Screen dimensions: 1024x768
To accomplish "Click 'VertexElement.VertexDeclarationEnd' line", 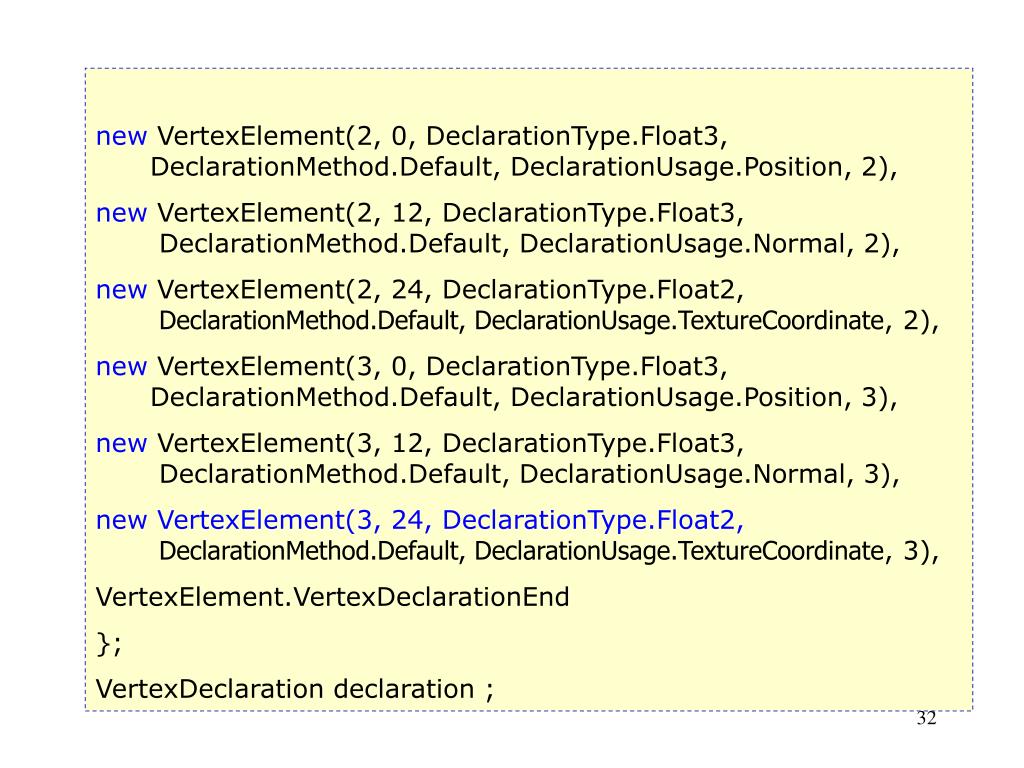I will [x=332, y=597].
